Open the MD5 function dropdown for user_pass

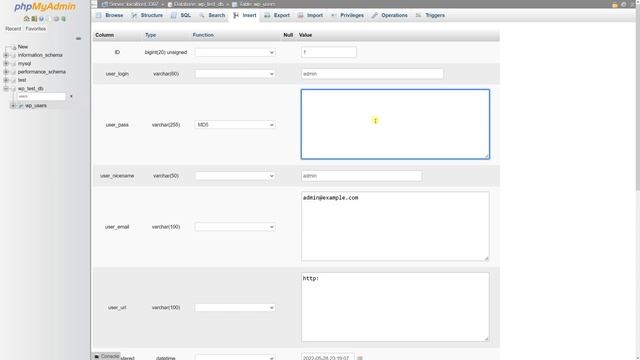(x=235, y=125)
